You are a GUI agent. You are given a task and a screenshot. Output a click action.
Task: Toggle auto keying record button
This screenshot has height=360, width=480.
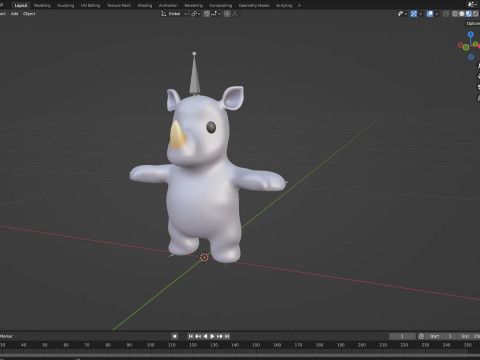coord(174,336)
